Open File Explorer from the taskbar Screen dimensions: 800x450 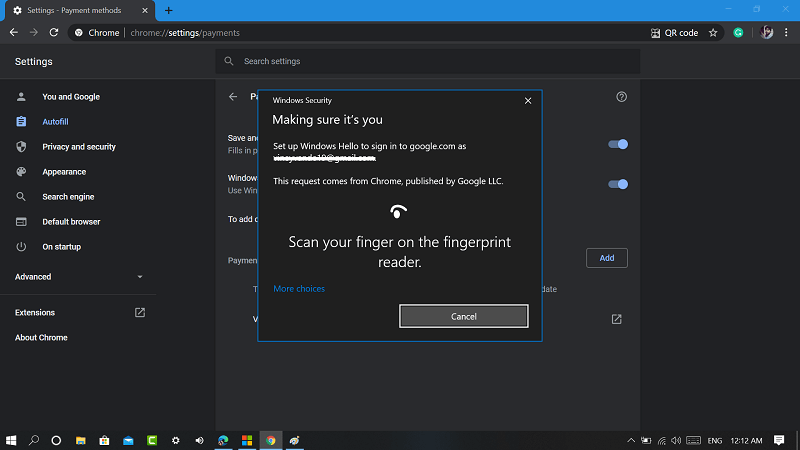(x=81, y=440)
